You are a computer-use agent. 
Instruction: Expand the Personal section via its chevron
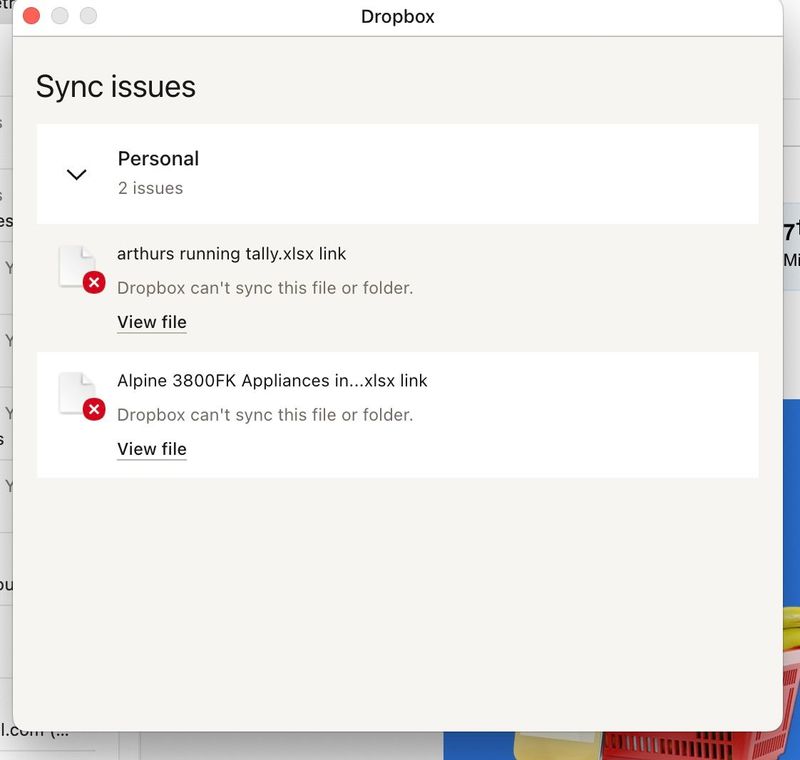[x=76, y=174]
